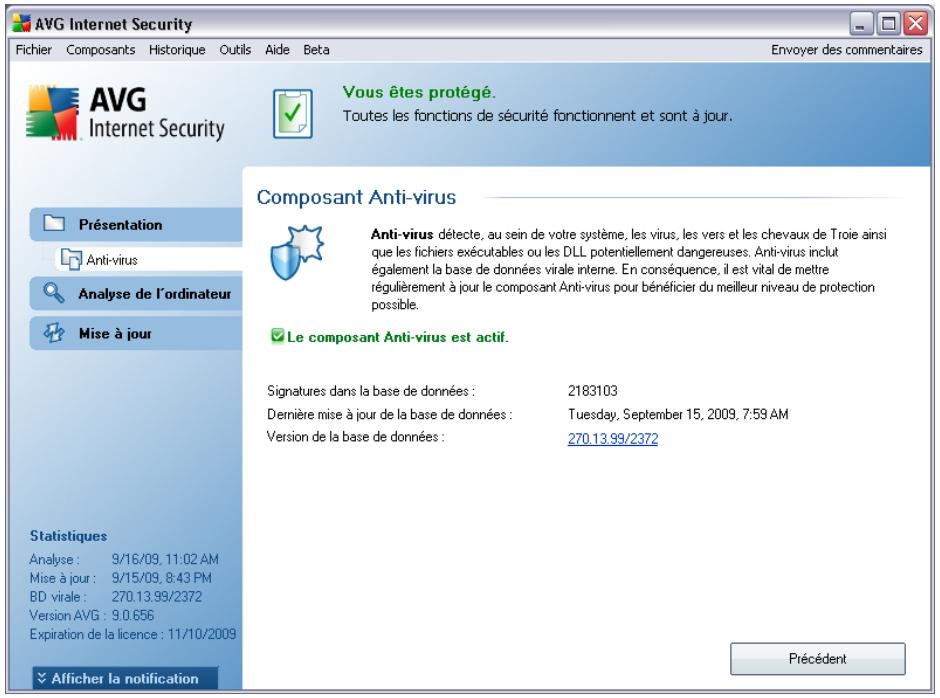Click the Anti-virus sub-item icon

71,259
